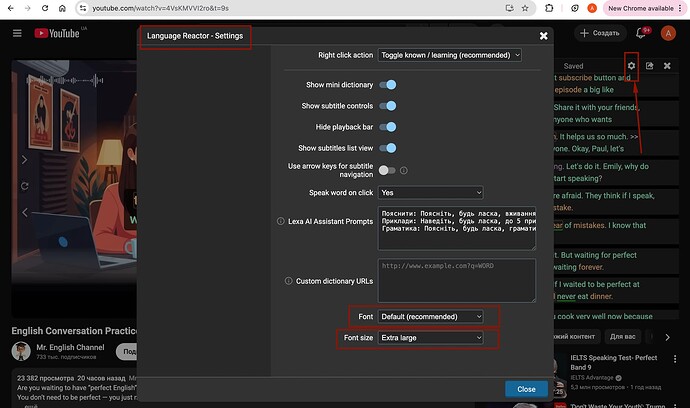Toggle Show subtitles list view

(x=388, y=148)
